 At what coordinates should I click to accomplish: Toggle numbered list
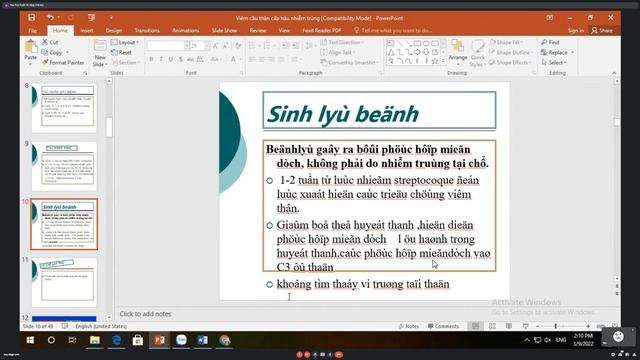coord(267,45)
